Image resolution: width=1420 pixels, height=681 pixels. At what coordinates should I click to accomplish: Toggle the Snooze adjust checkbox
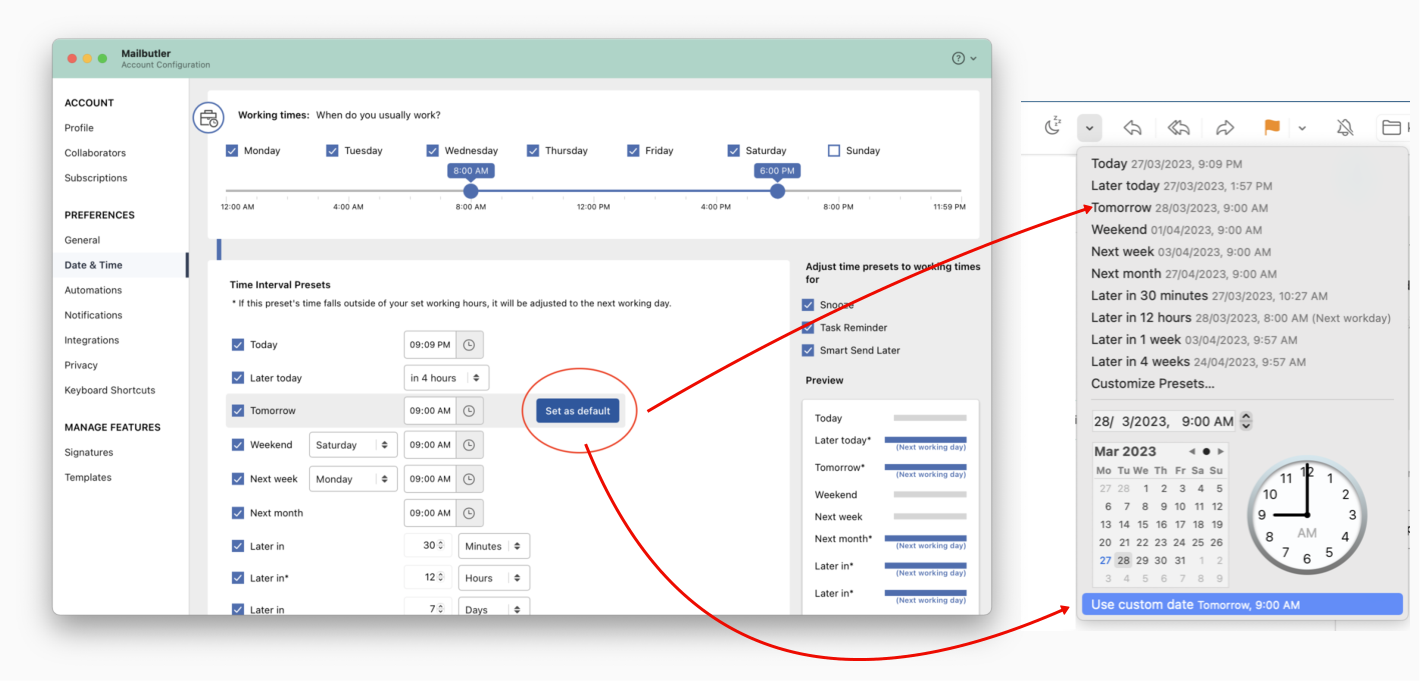[808, 305]
